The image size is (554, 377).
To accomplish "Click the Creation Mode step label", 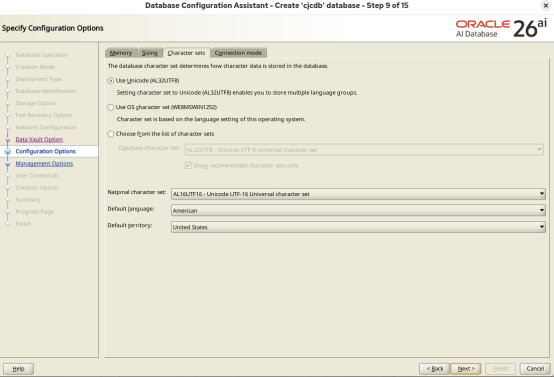I will pyautogui.click(x=35, y=67).
